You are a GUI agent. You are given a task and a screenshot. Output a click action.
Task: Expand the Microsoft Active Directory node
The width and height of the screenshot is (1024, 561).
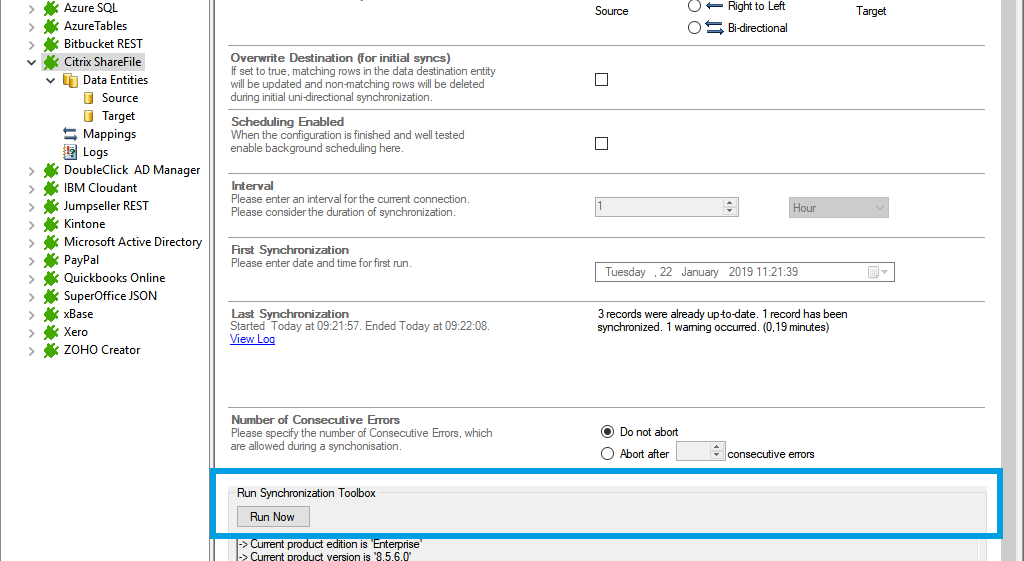32,242
